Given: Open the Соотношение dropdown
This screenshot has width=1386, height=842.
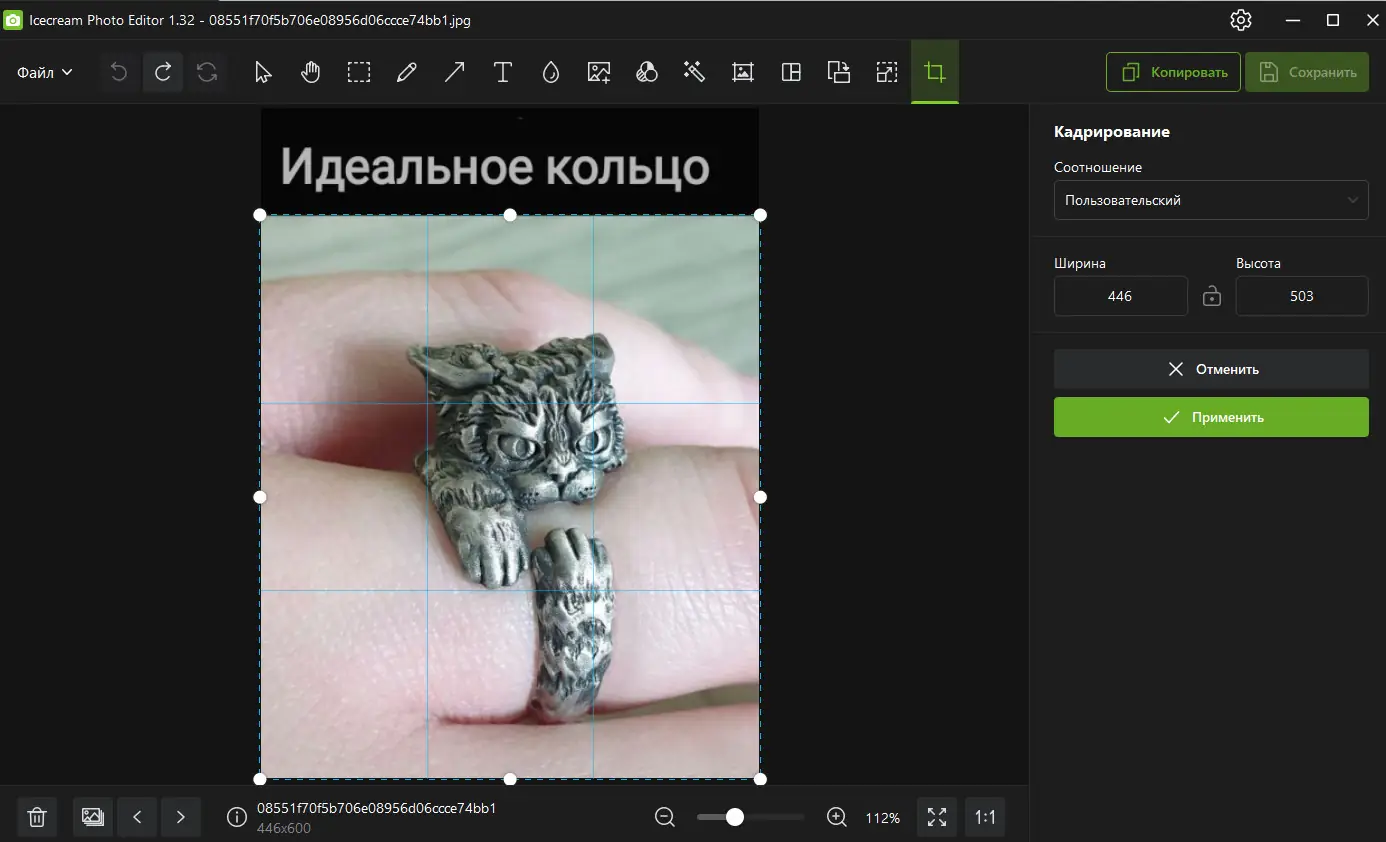Looking at the screenshot, I should [1211, 200].
